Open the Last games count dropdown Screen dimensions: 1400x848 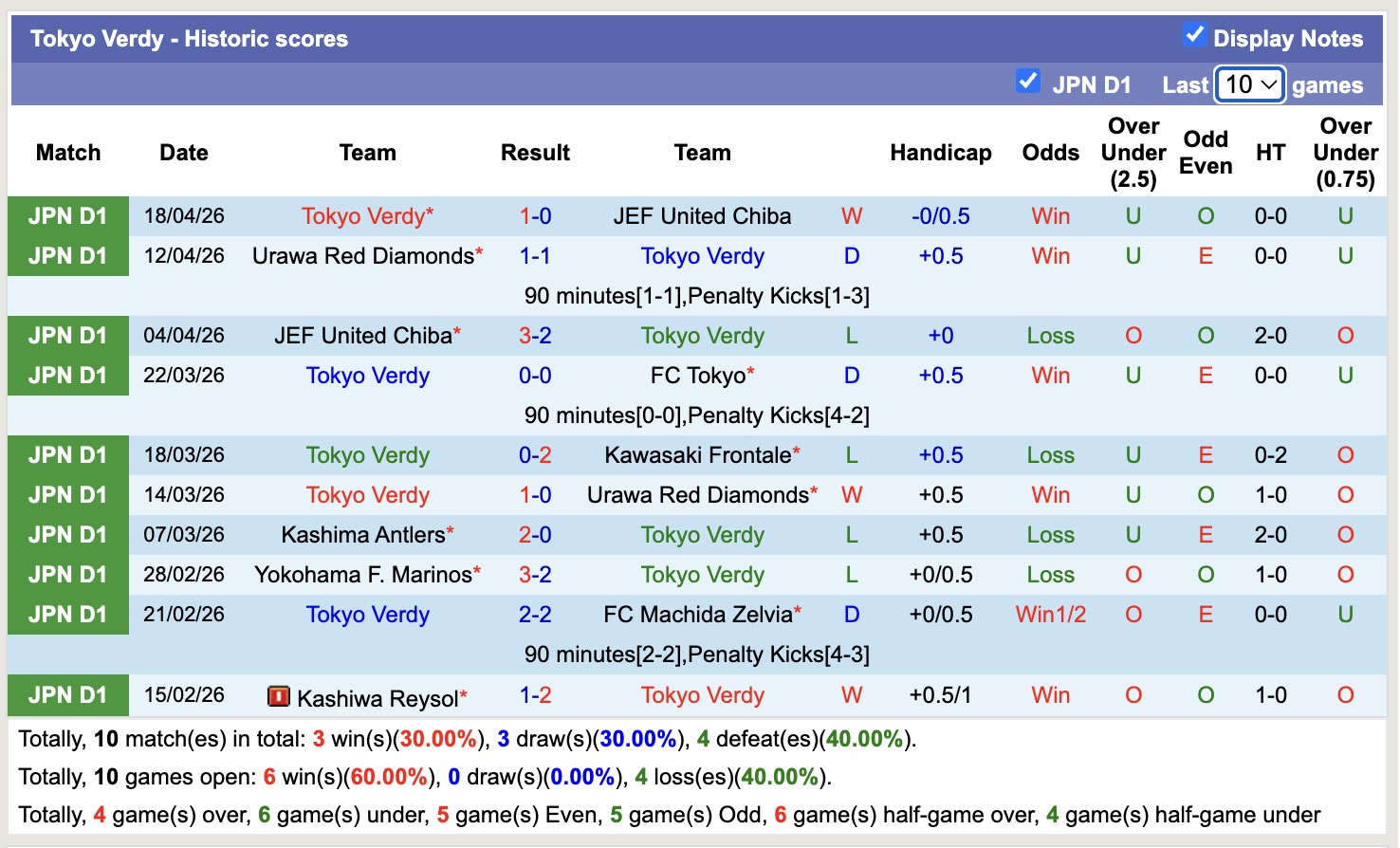(1249, 84)
